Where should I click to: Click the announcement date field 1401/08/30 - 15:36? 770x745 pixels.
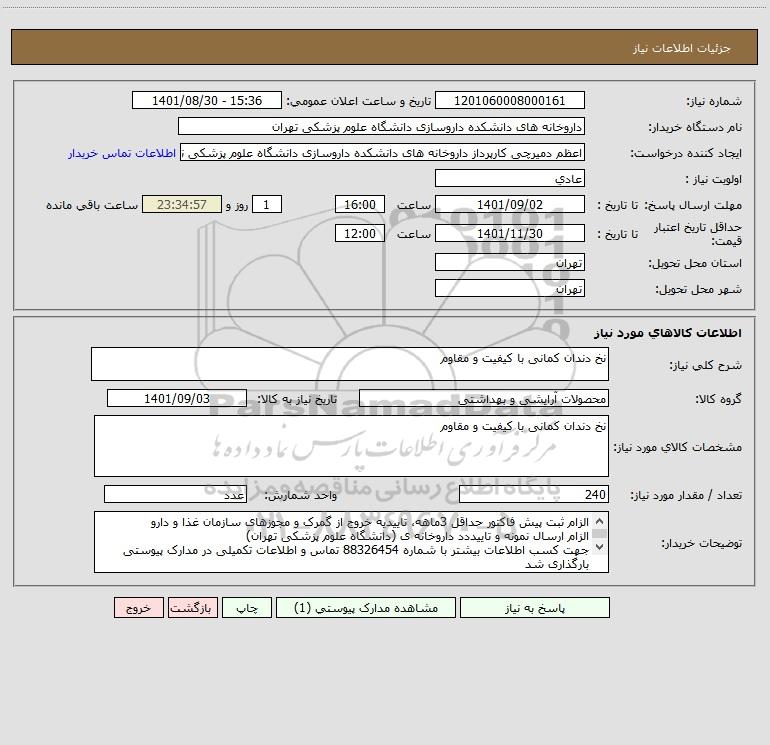pyautogui.click(x=207, y=100)
